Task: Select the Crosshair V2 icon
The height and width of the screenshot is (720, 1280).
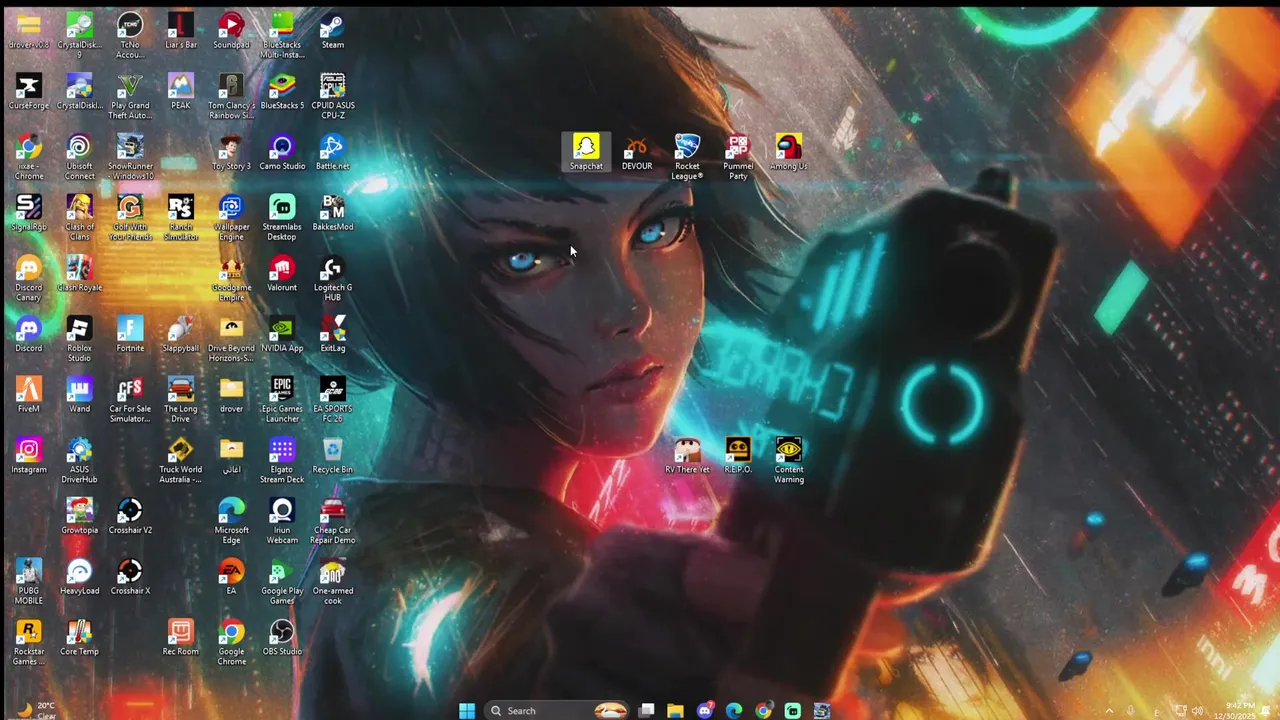Action: (130, 517)
